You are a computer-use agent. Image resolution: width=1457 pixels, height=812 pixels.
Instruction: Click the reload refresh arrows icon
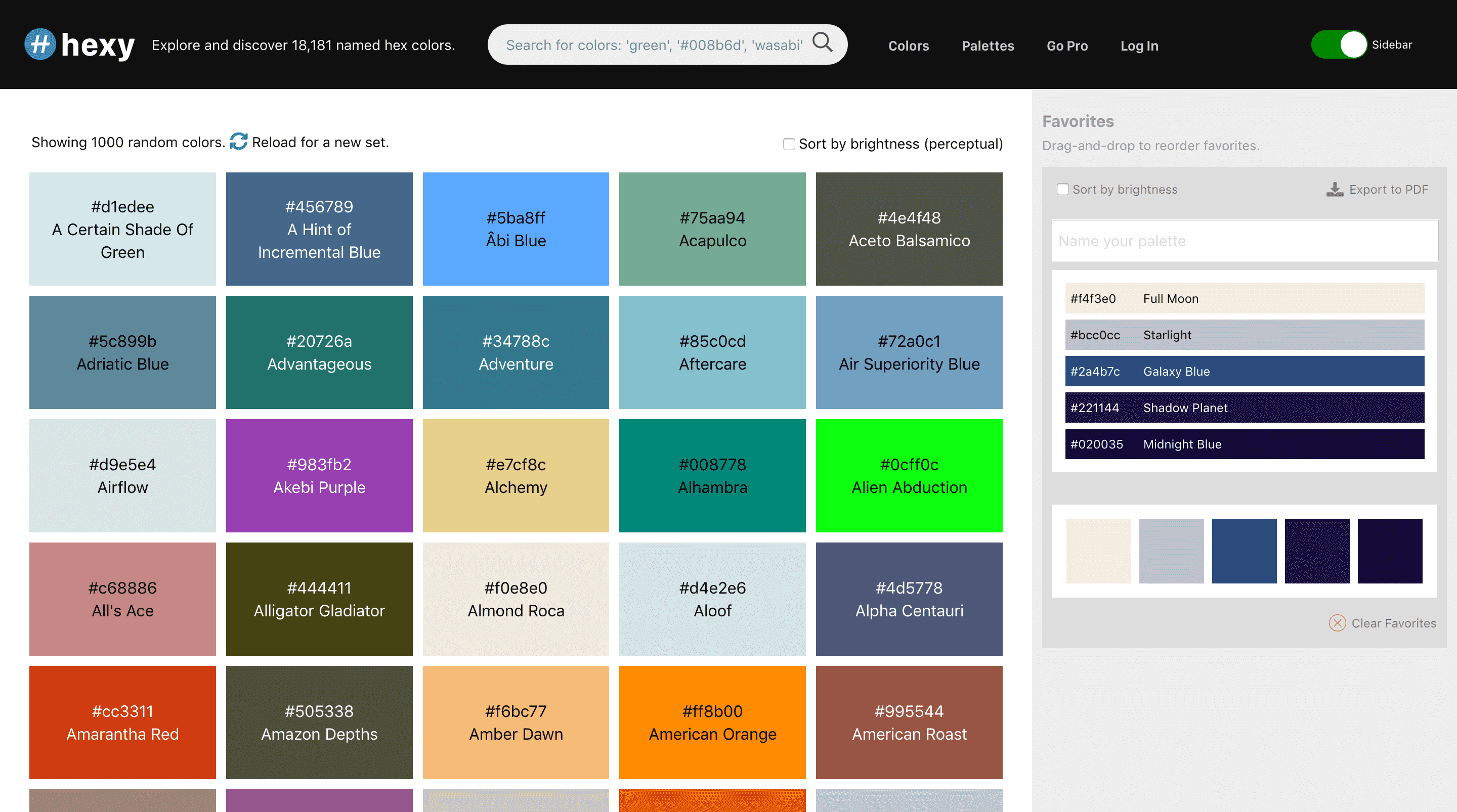[239, 142]
